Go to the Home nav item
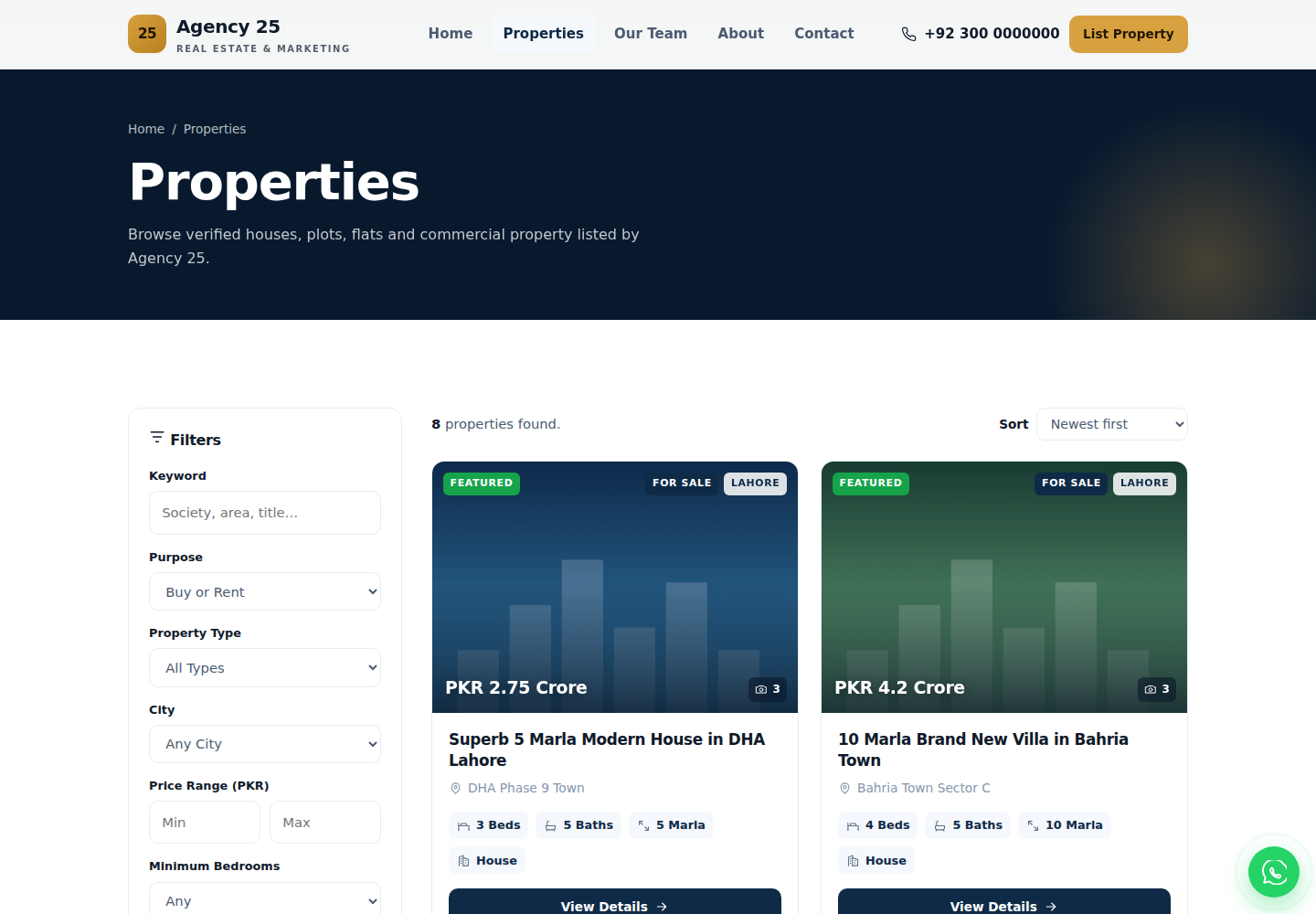This screenshot has height=914, width=1316. (x=451, y=34)
